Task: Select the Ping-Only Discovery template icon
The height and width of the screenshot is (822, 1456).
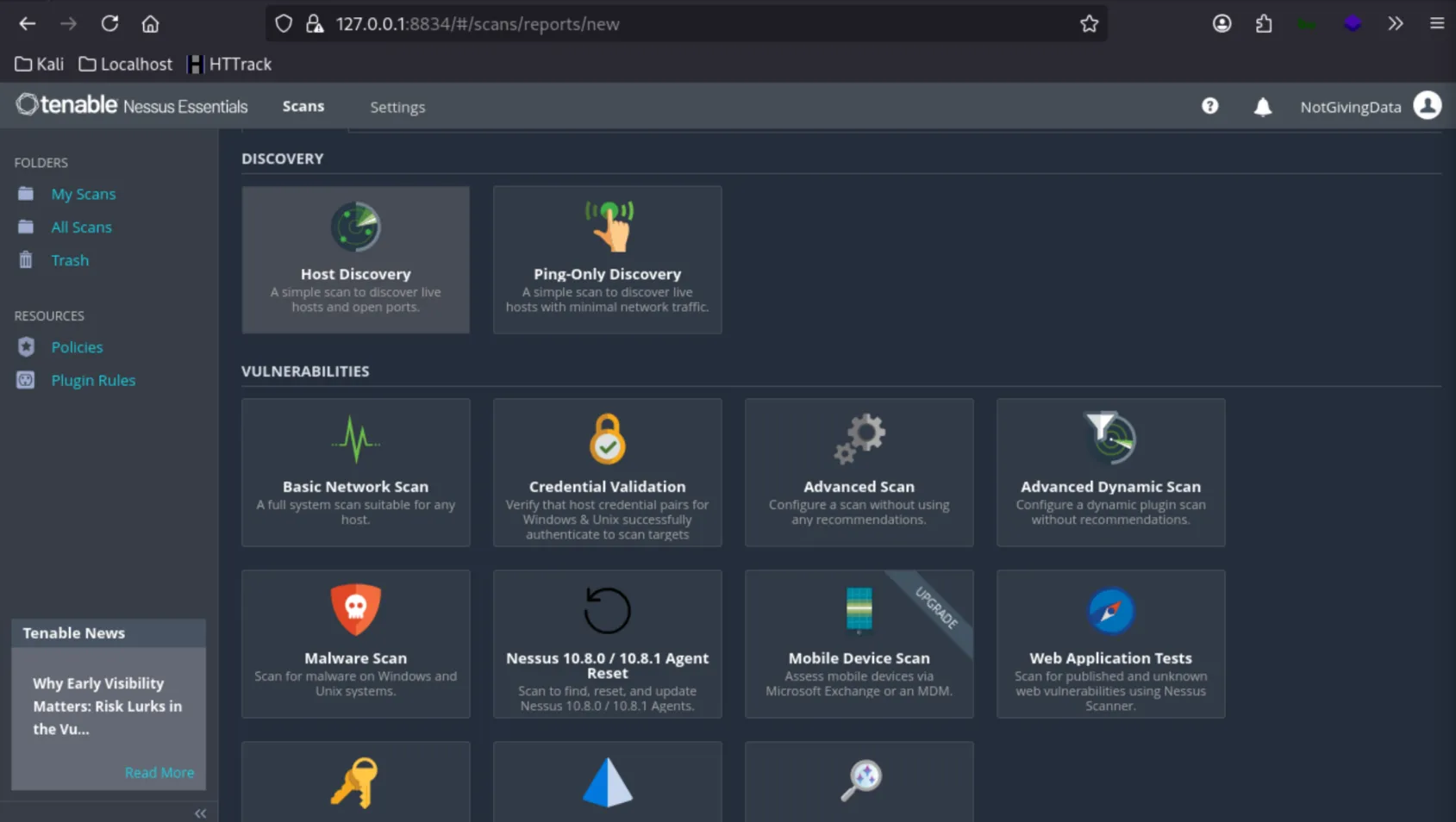Action: tap(609, 226)
